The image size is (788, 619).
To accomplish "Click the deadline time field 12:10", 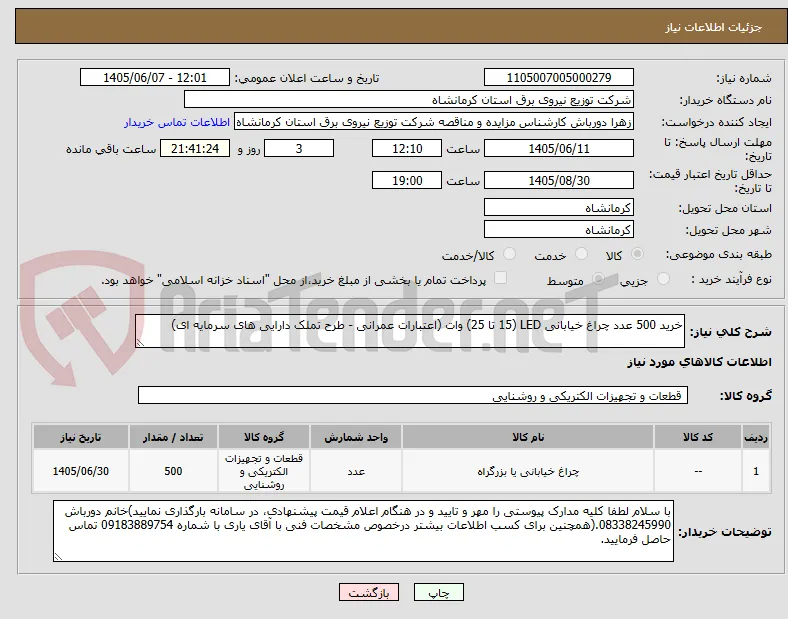I will pyautogui.click(x=407, y=148).
